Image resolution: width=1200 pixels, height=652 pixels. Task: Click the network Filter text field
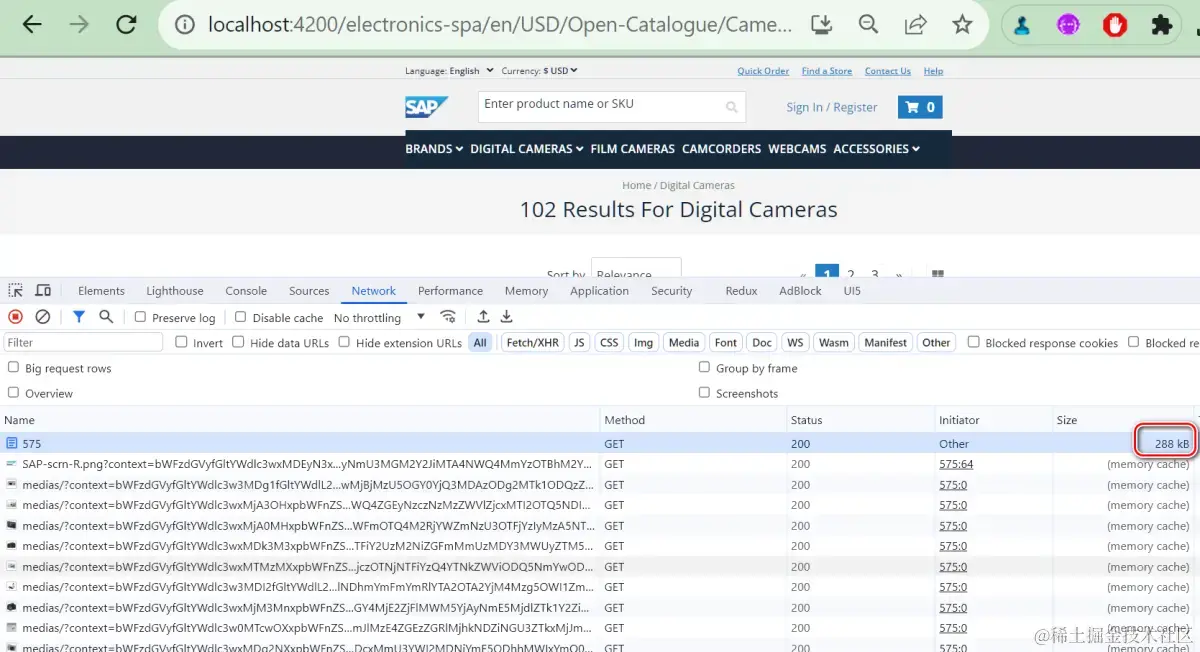coord(83,342)
